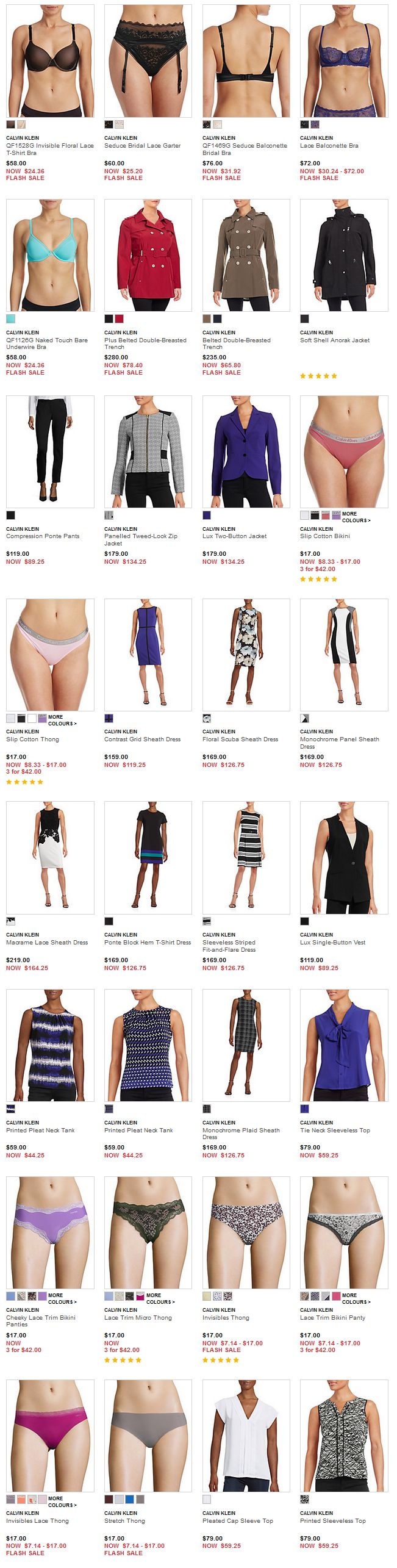View the Floral Scuba Sheath Dress thumbnail
Screen dimensions: 397x1568
click(246, 655)
